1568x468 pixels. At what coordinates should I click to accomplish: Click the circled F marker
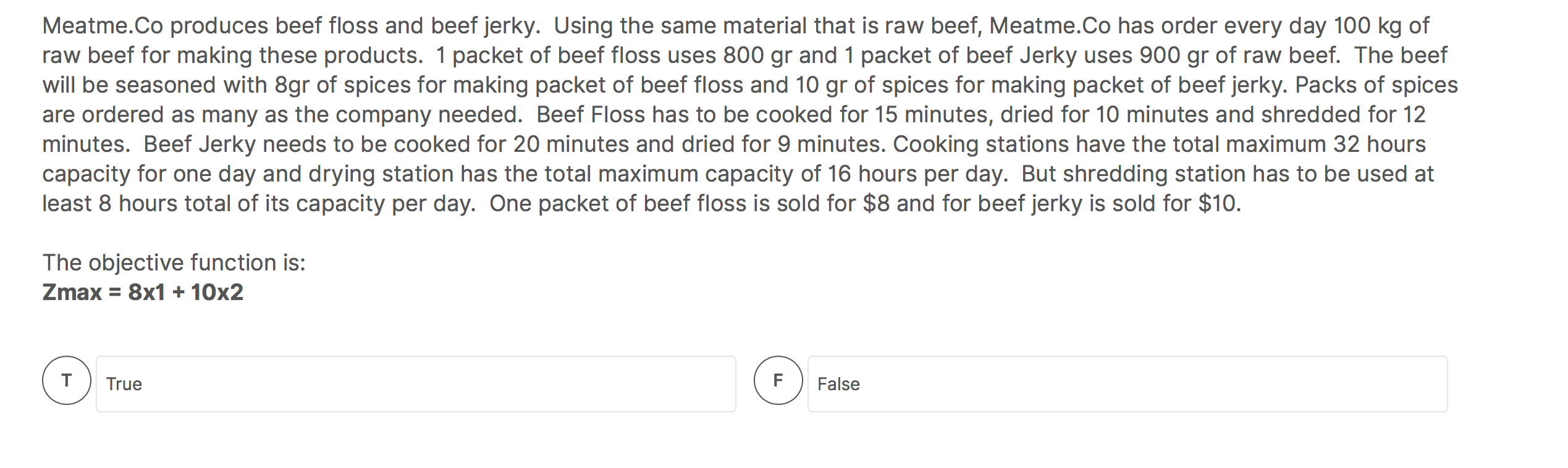click(x=777, y=382)
